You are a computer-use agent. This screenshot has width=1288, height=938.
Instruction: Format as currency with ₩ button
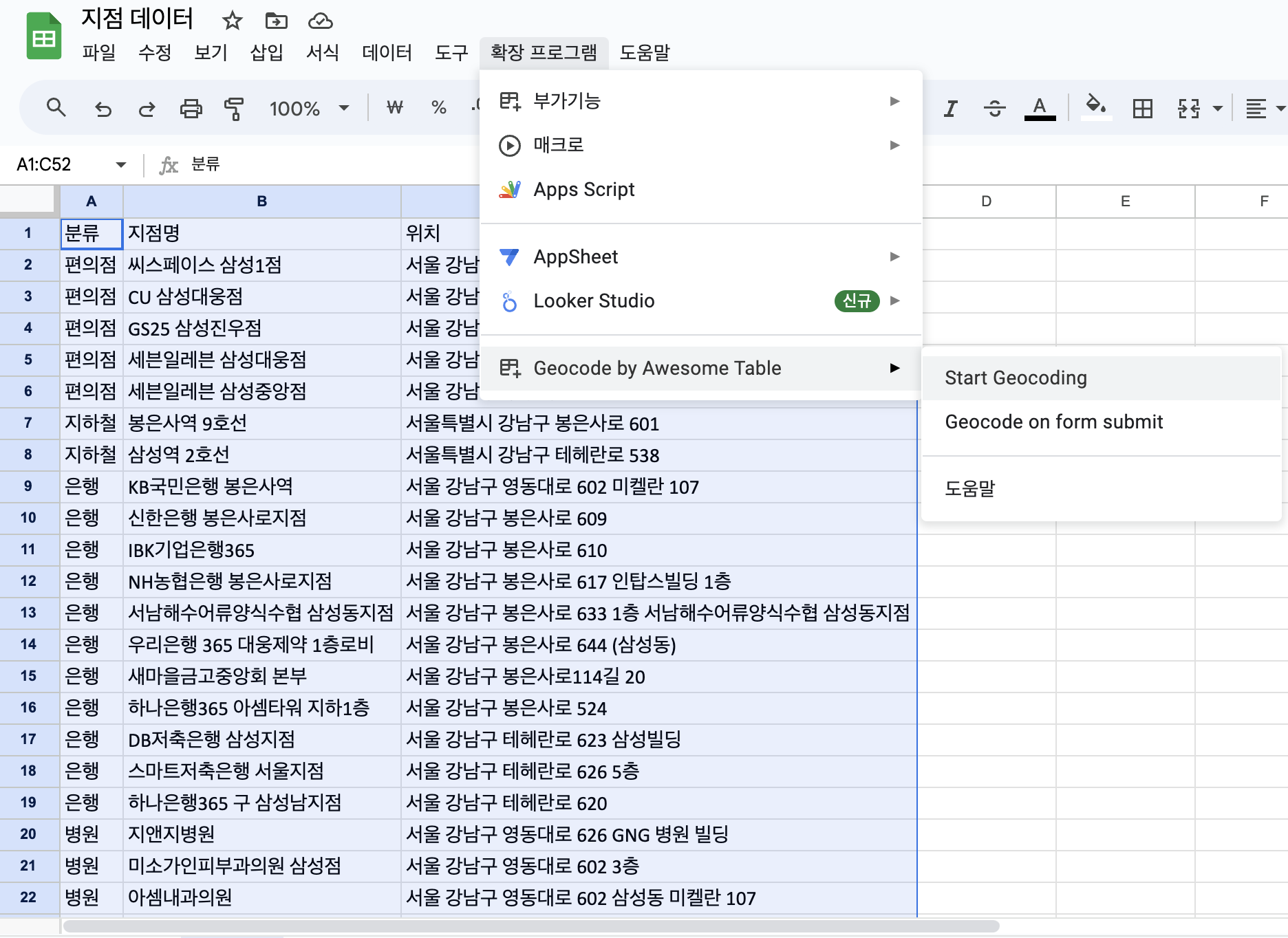pos(395,108)
